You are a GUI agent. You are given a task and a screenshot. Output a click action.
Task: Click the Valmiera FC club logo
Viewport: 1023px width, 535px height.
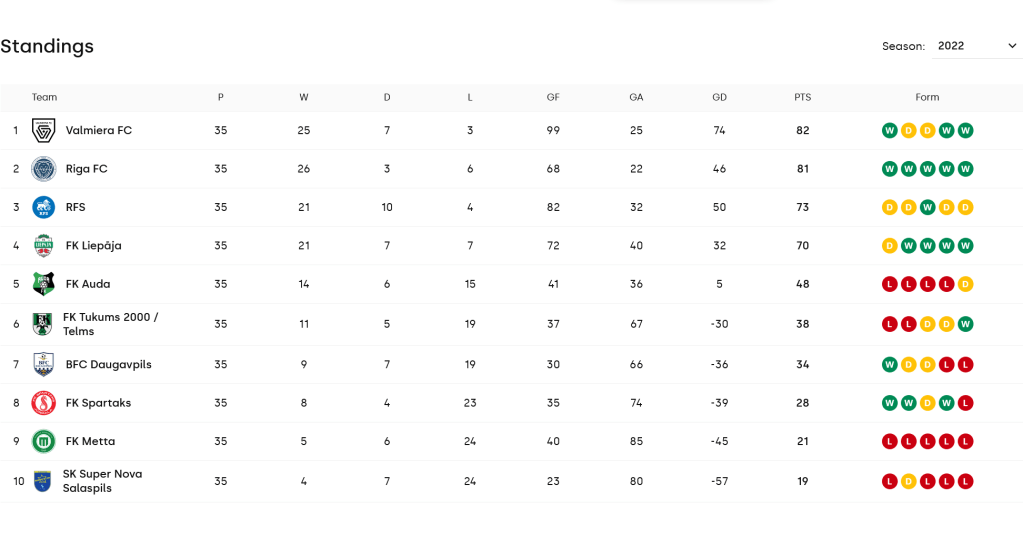coord(43,131)
